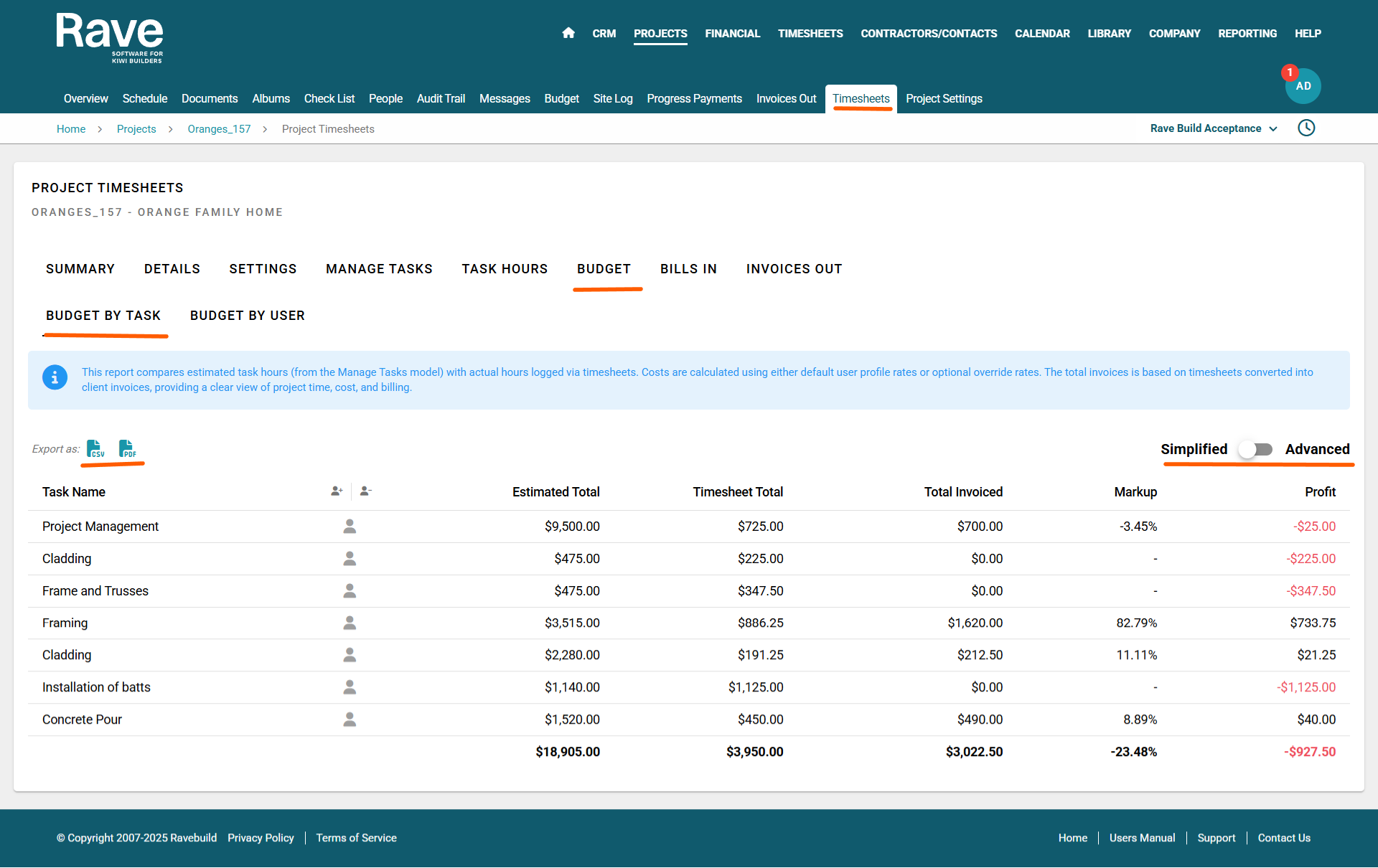Click the remove-user icon in the table header
This screenshot has height=868, width=1378.
[x=365, y=491]
